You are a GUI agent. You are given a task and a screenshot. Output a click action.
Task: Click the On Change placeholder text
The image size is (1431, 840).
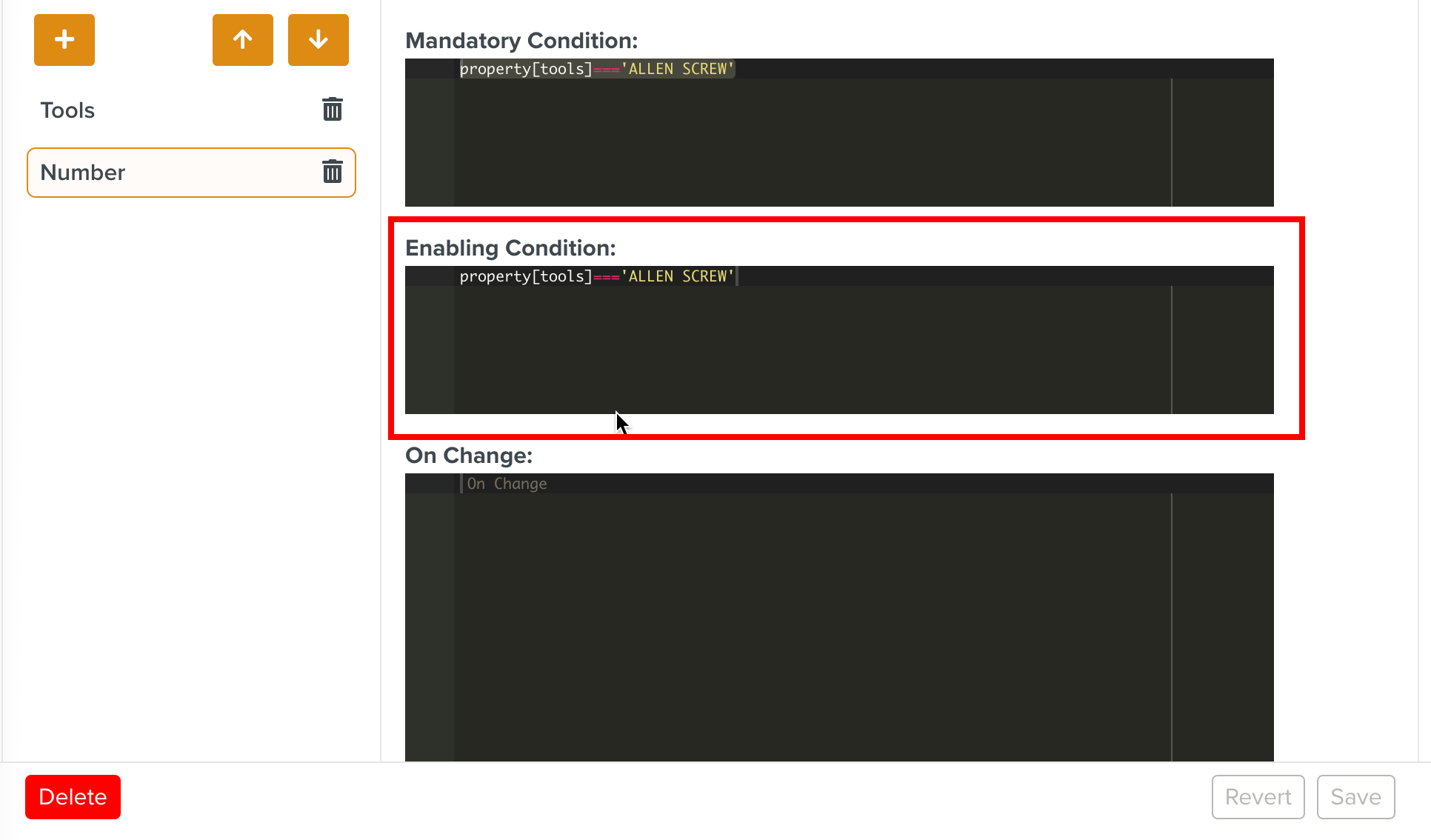pos(507,484)
